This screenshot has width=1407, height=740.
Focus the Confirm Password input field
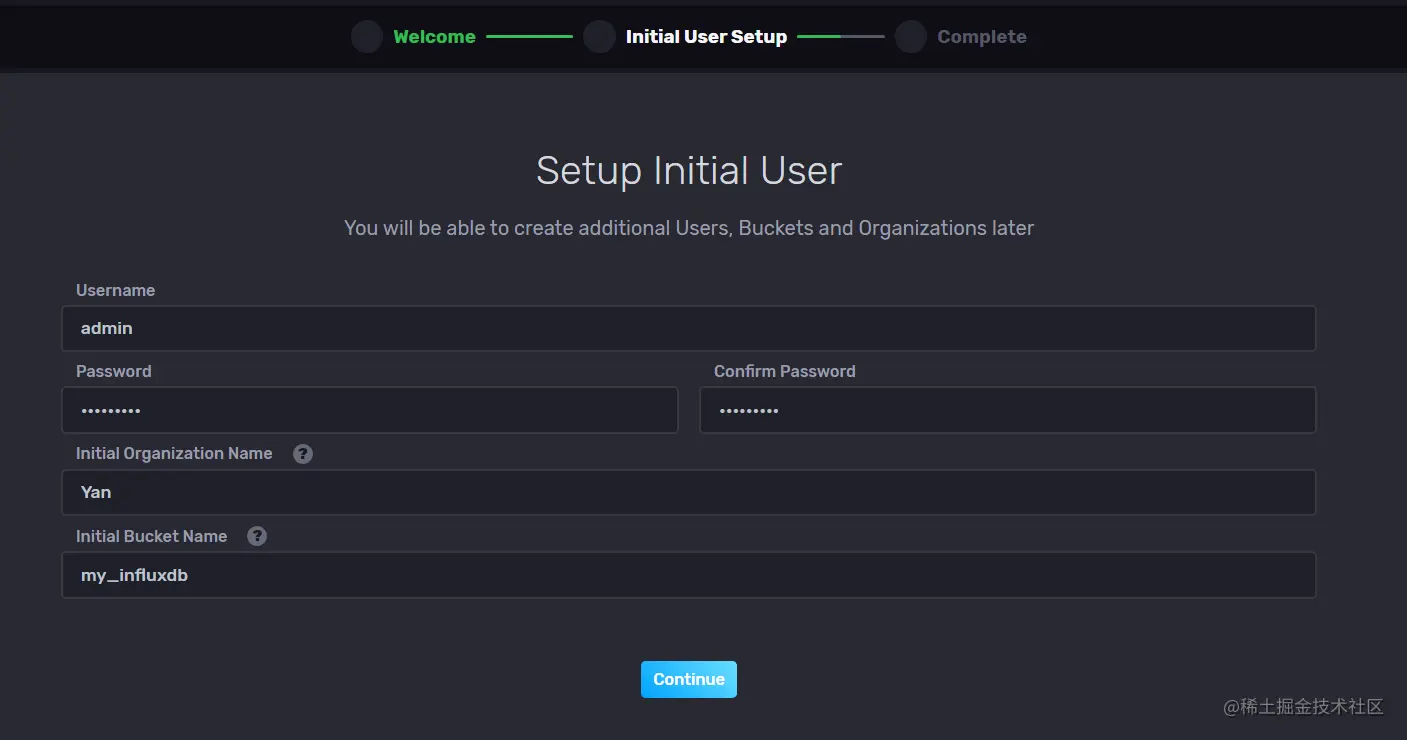point(1008,410)
